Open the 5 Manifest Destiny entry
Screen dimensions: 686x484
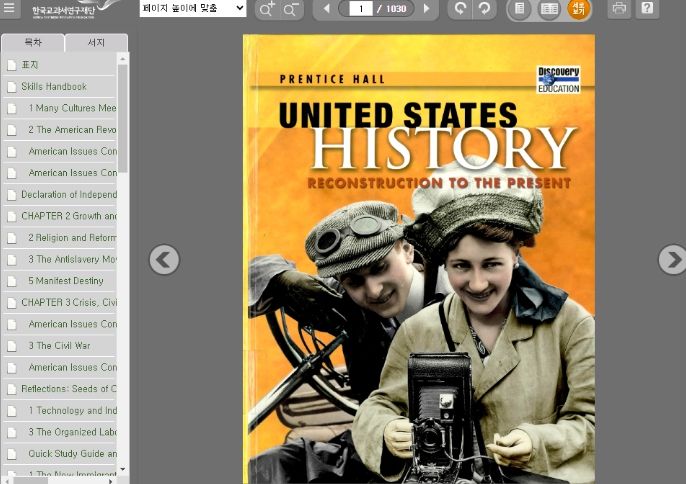[66, 281]
